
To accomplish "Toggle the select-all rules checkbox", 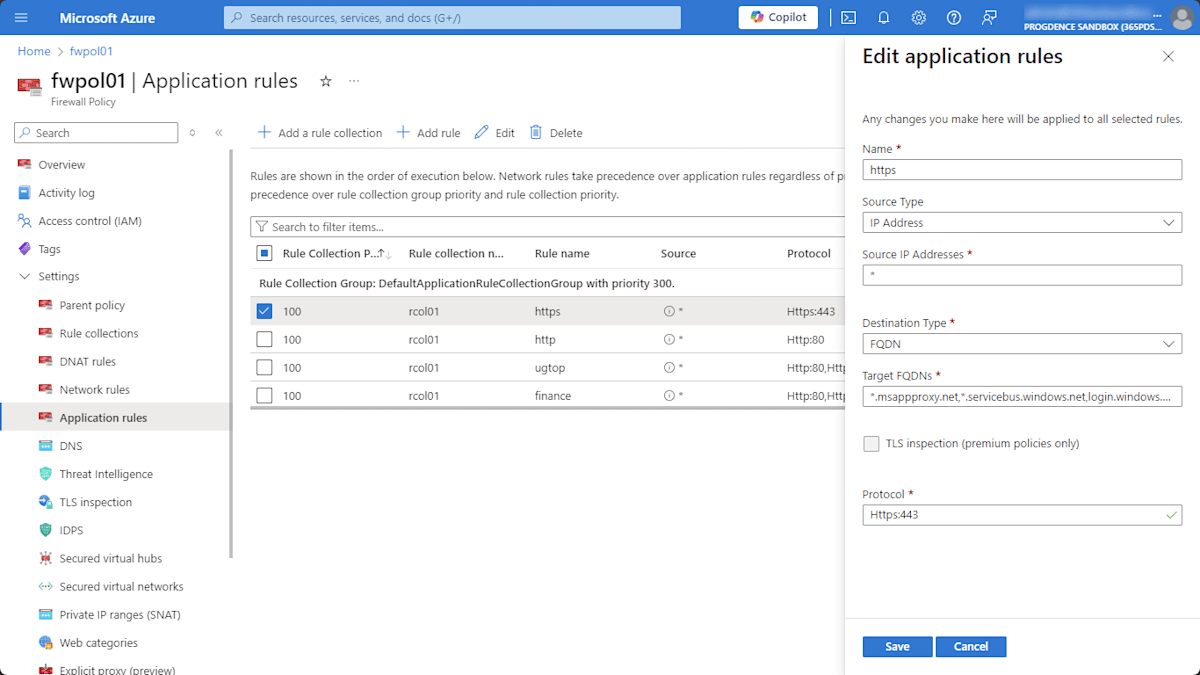I will pos(264,253).
